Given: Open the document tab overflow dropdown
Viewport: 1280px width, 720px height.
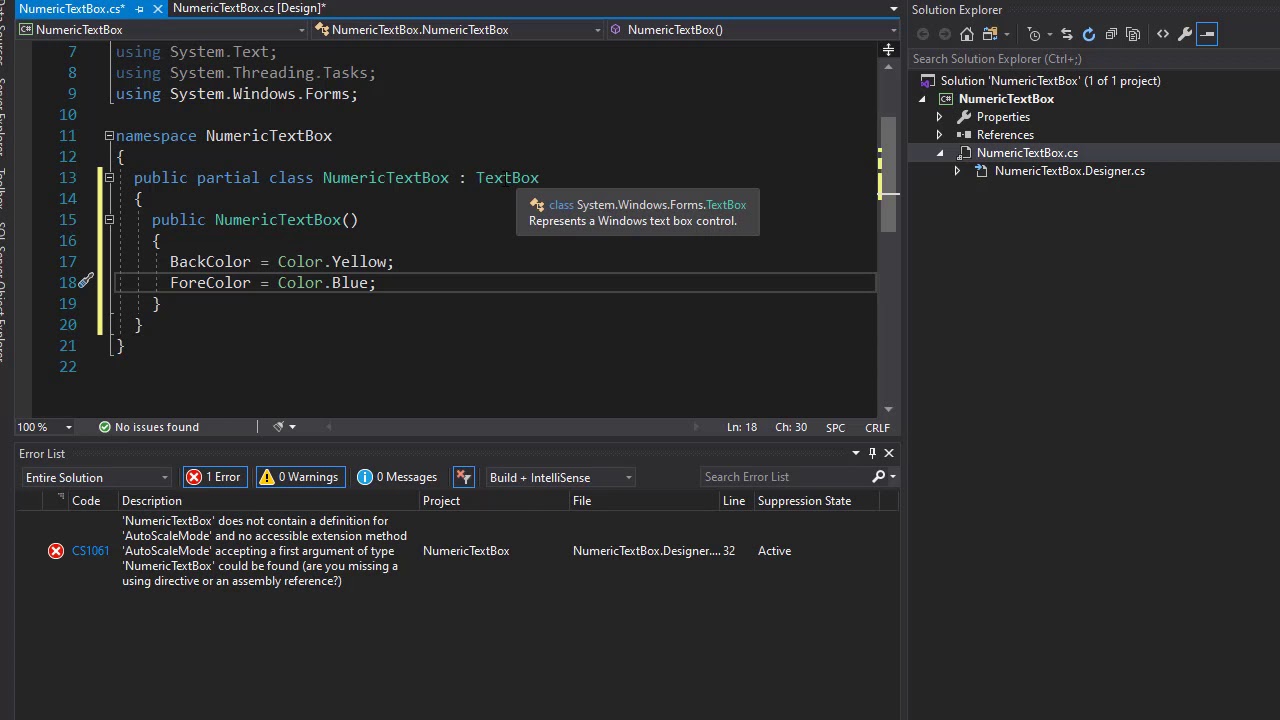Looking at the screenshot, I should click(x=894, y=9).
